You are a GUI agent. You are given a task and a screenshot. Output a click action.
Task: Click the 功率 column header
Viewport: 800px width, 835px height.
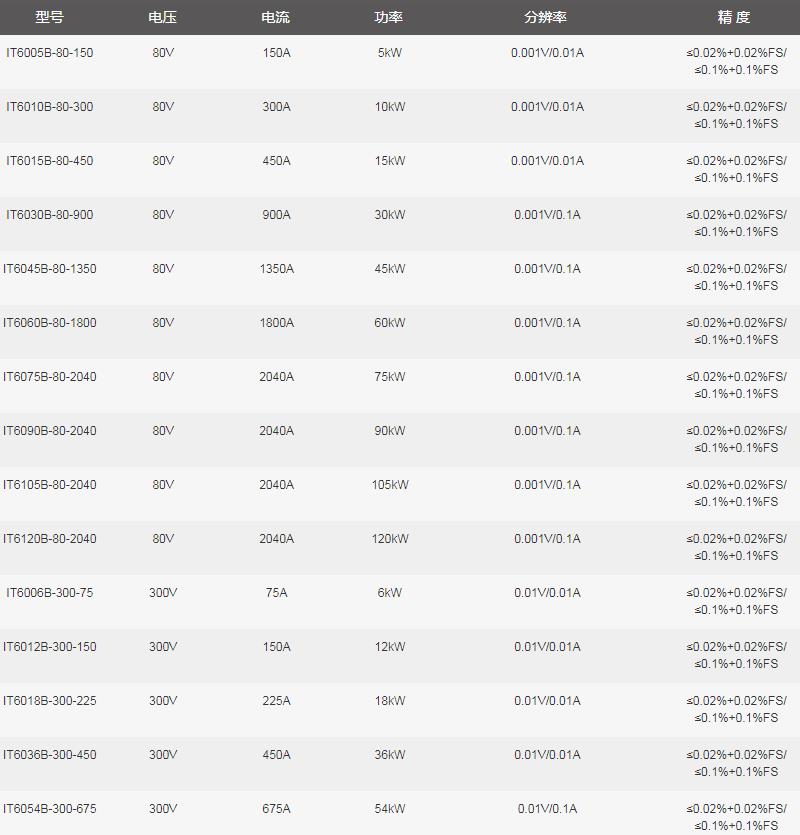(x=390, y=17)
